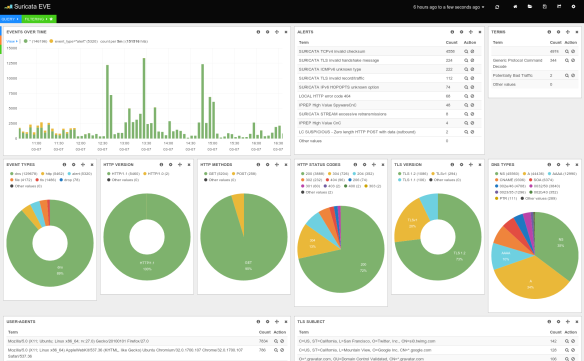Remove the HTTP Version panel
Screen dimensions: 584x361
189,165
